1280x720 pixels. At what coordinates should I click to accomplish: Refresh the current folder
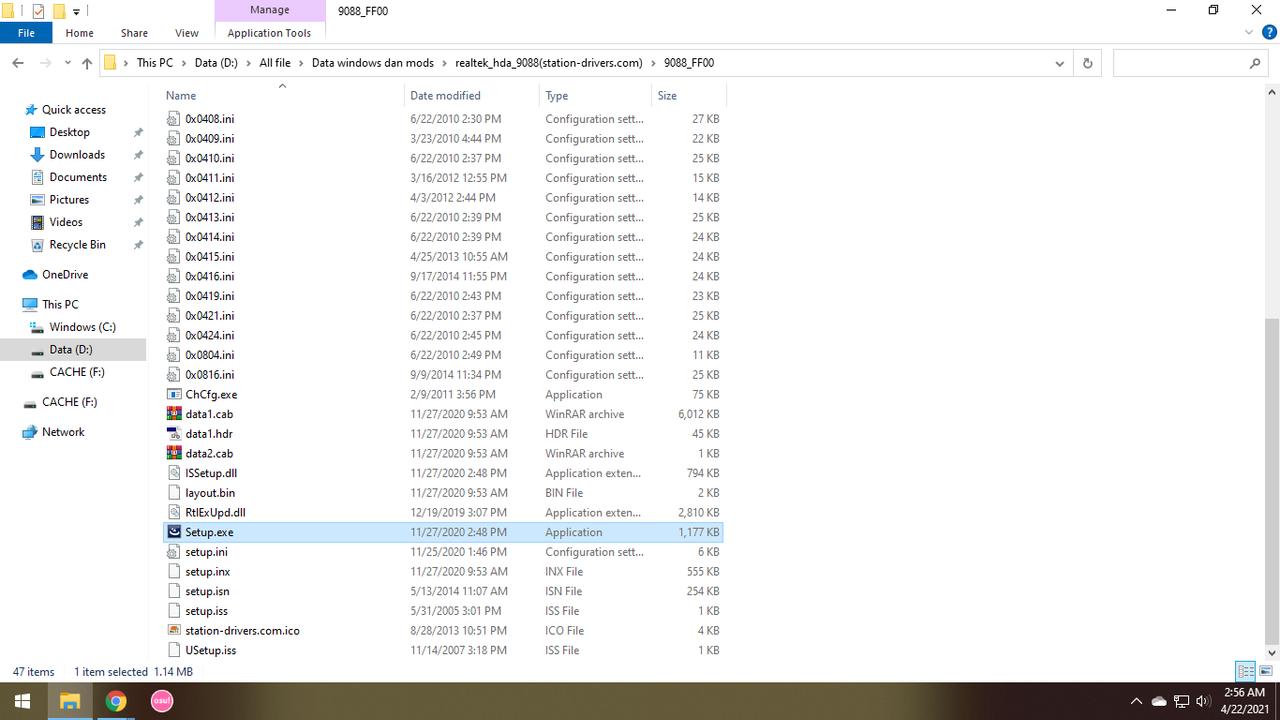1088,63
